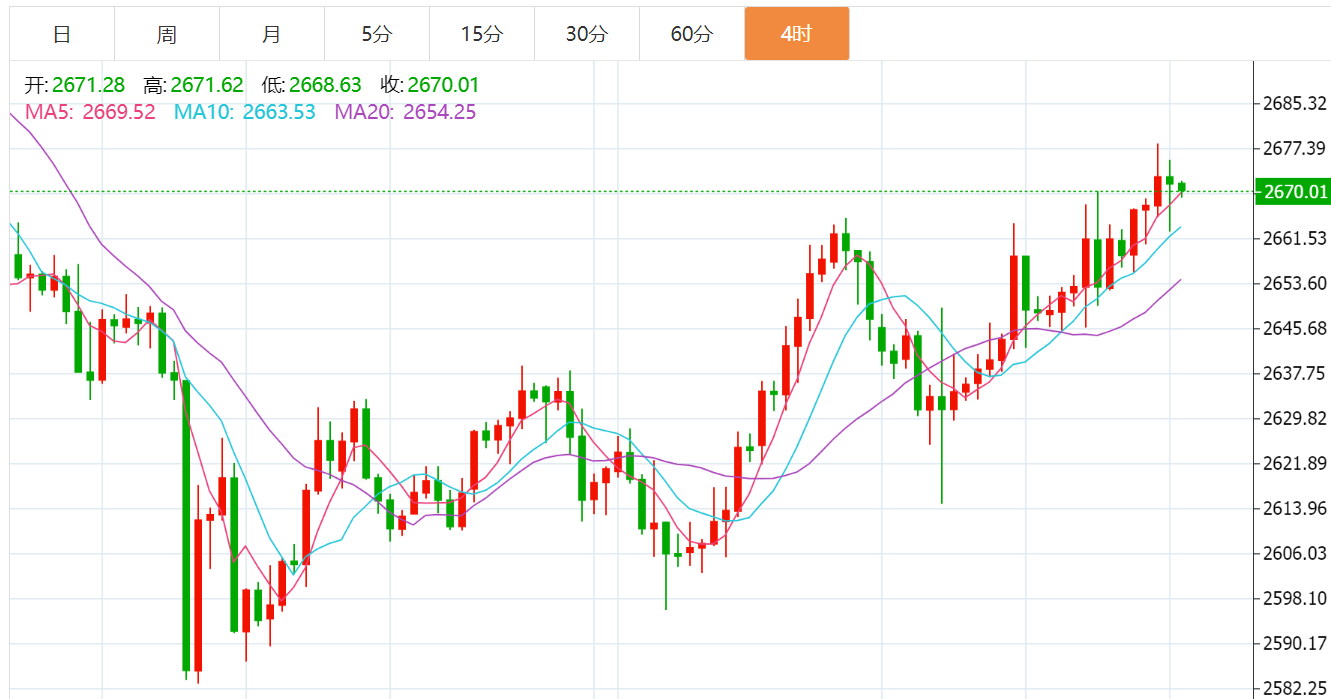
Task: Select the 15分 interval tab
Action: (482, 34)
